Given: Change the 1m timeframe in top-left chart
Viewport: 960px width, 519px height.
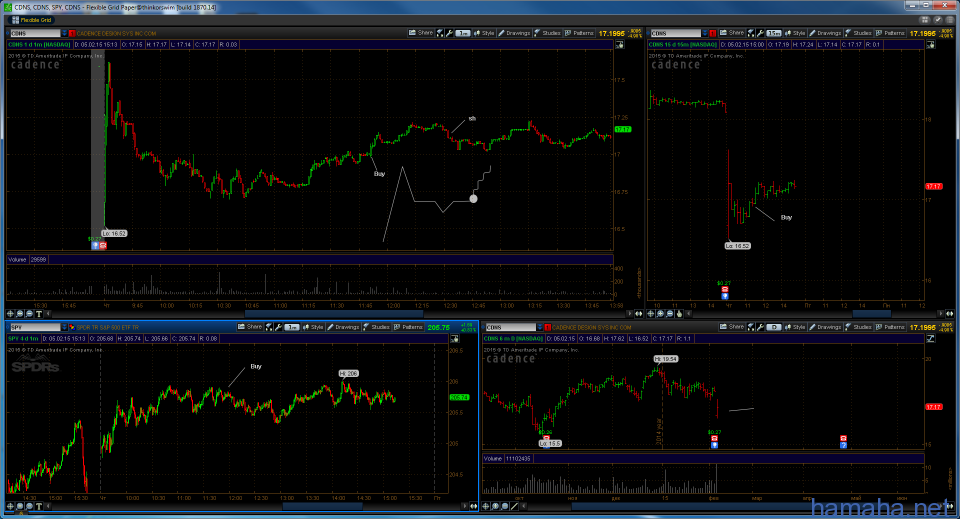Looking at the screenshot, I should pos(463,33).
